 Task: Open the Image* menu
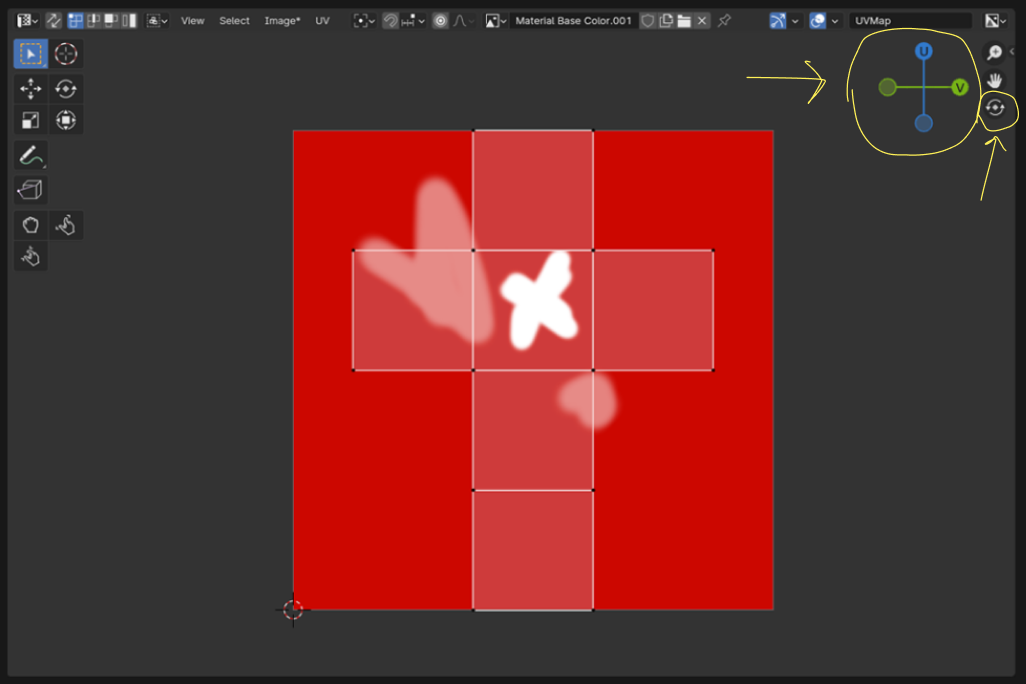[x=282, y=20]
